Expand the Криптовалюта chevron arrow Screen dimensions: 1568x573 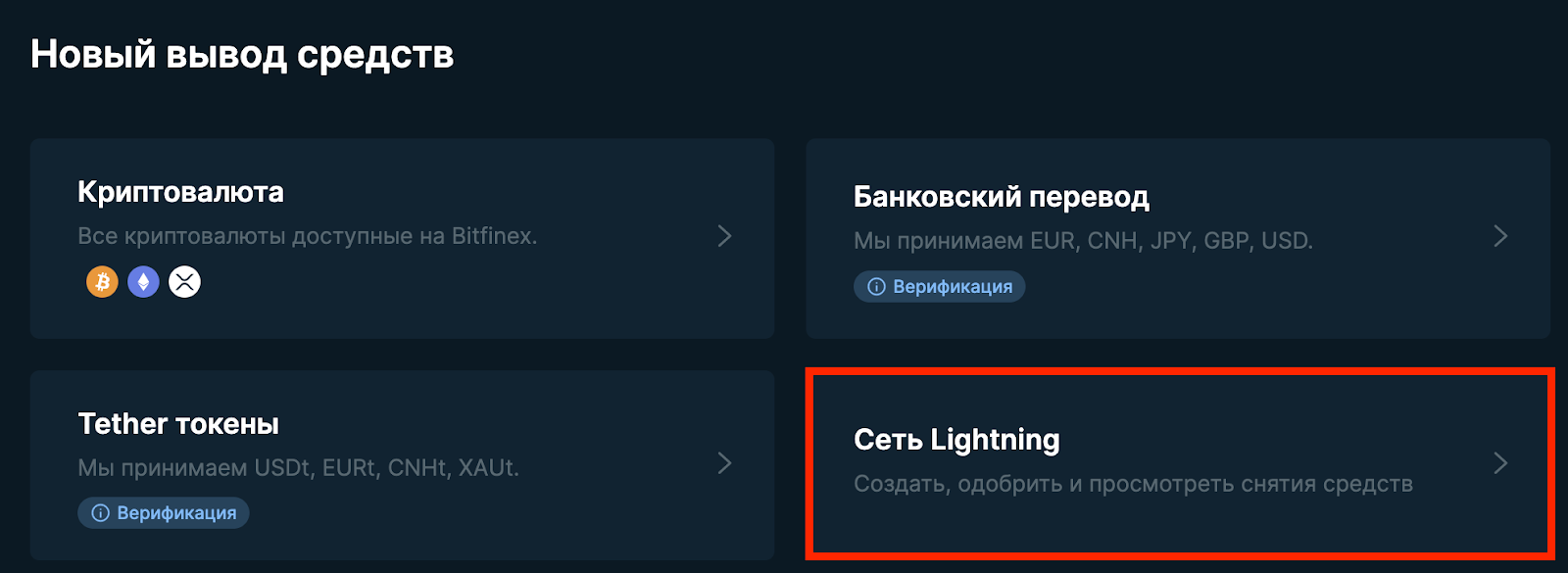click(724, 236)
